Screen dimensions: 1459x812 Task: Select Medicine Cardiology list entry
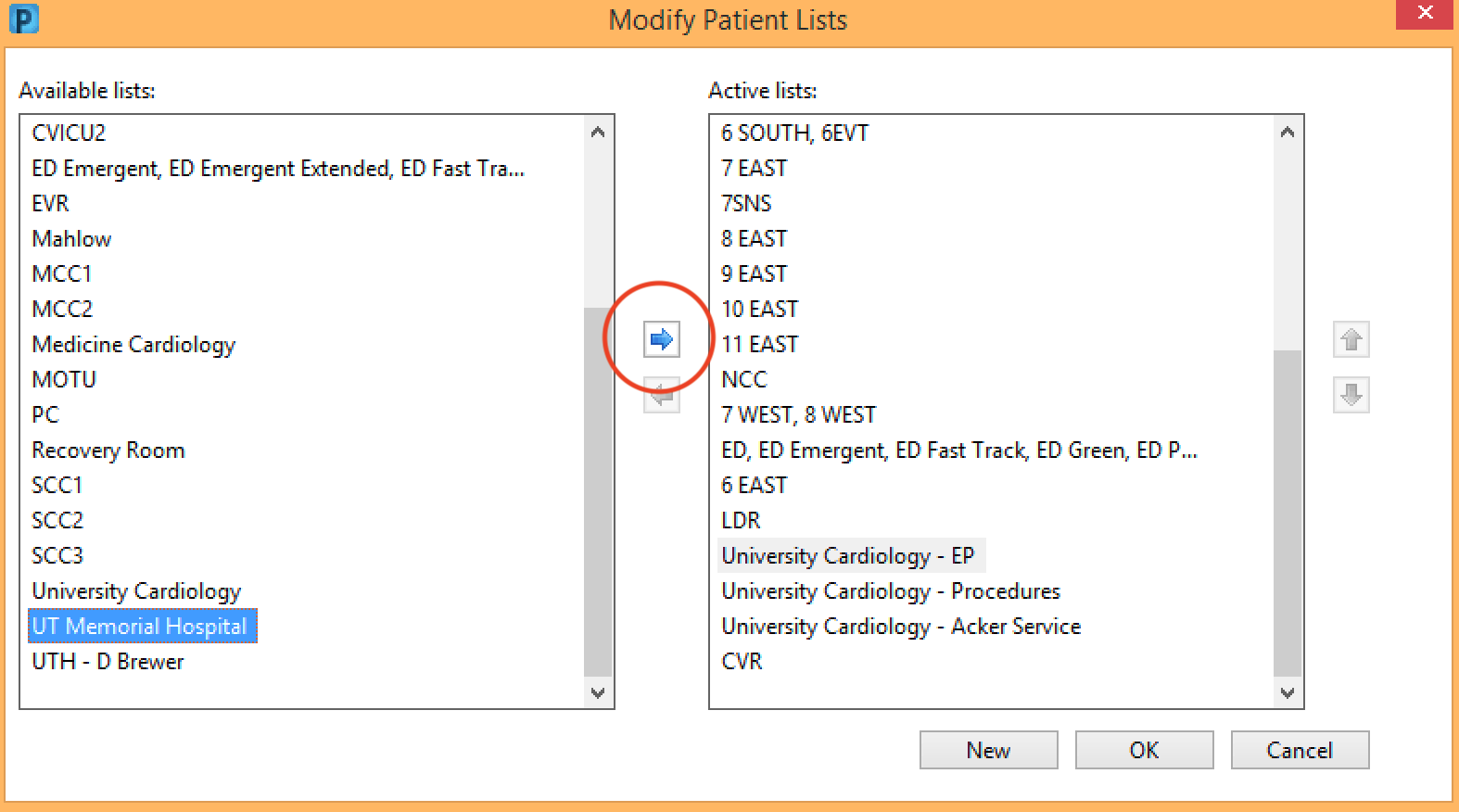(133, 345)
